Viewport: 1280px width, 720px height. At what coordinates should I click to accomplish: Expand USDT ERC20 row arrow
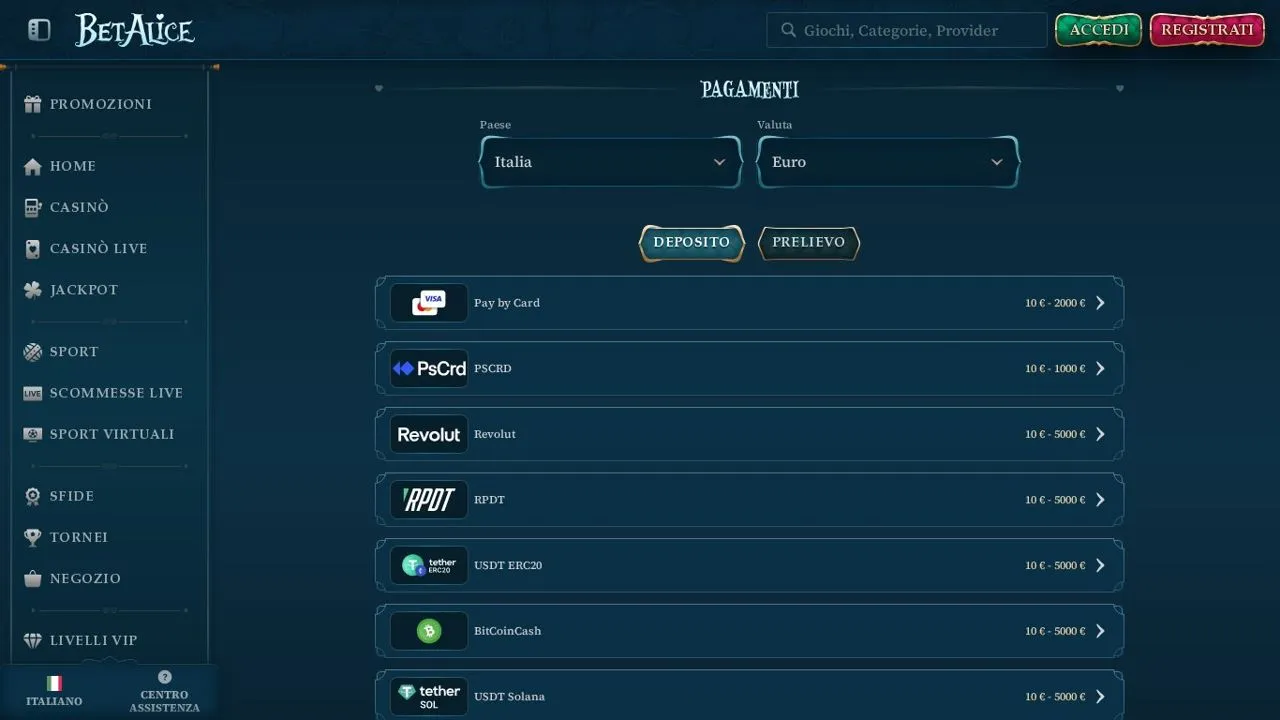[1100, 566]
